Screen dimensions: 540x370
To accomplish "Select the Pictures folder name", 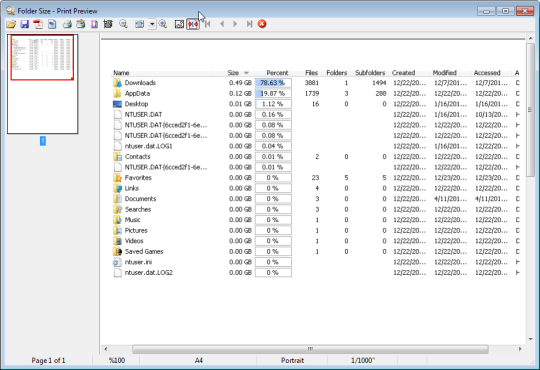I will coord(136,230).
